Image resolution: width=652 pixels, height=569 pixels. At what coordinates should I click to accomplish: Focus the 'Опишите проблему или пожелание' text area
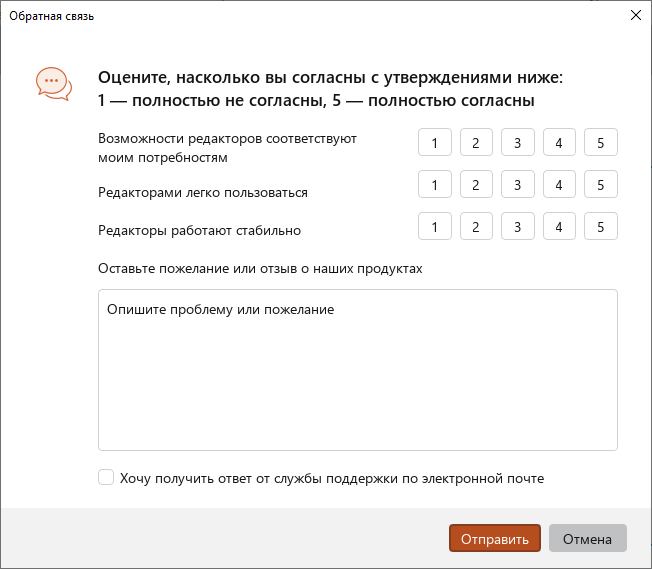pyautogui.click(x=358, y=370)
